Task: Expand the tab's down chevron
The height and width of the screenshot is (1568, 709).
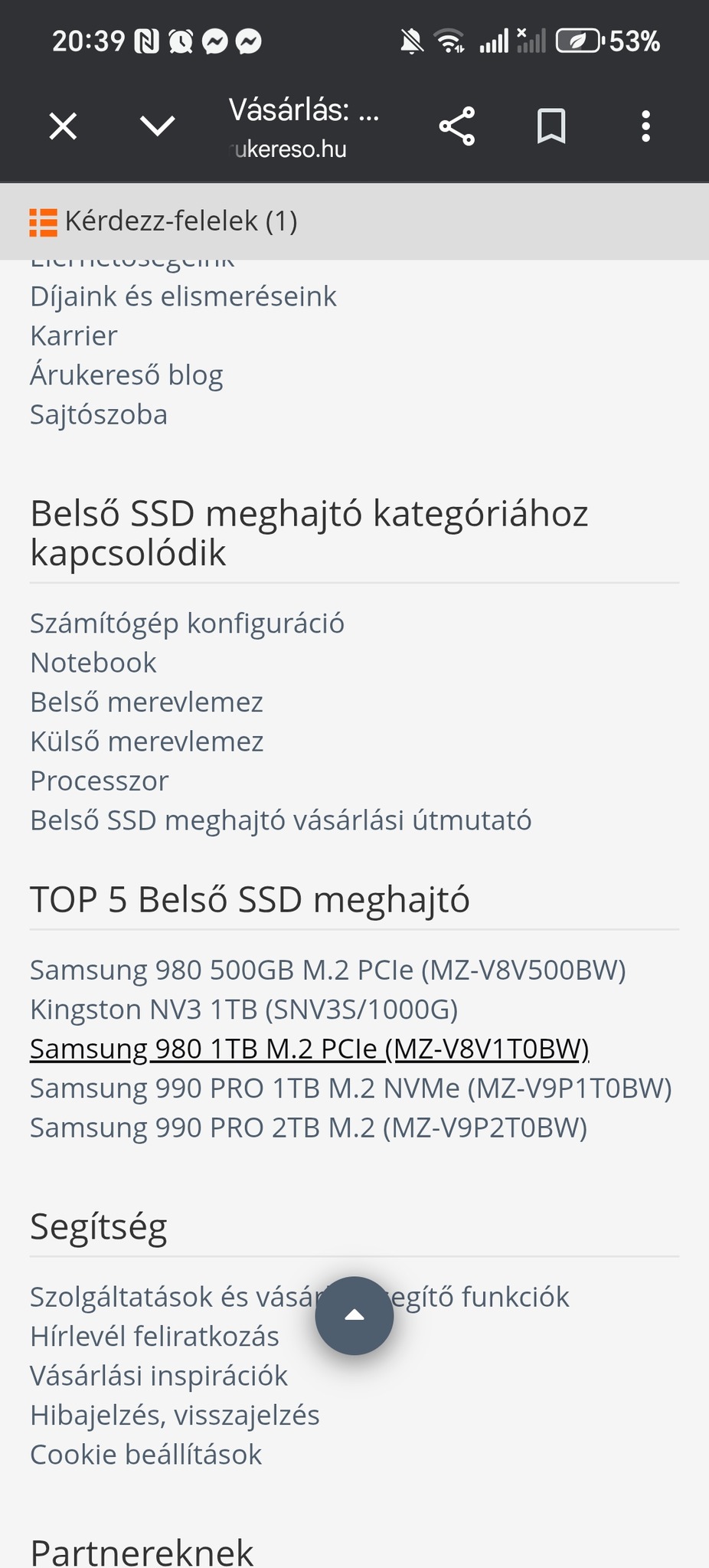Action: [158, 126]
